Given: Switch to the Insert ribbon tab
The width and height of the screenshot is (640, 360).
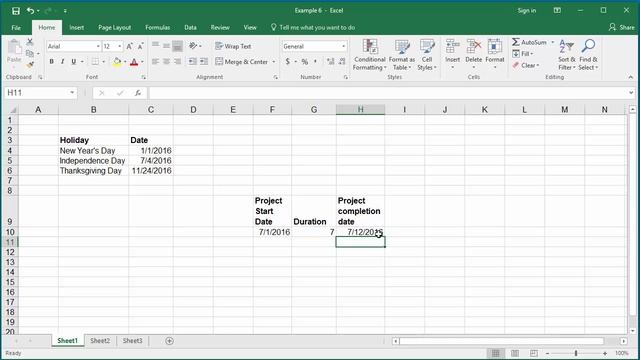Looking at the screenshot, I should coord(76,28).
